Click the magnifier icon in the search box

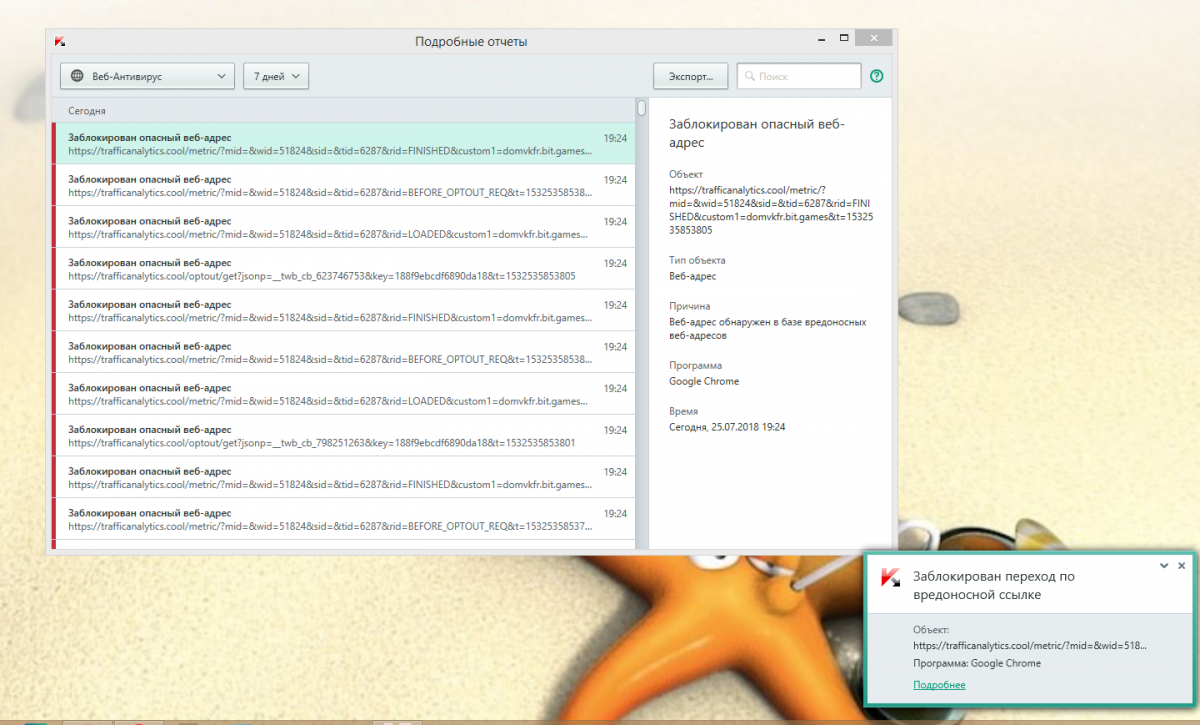(x=750, y=76)
